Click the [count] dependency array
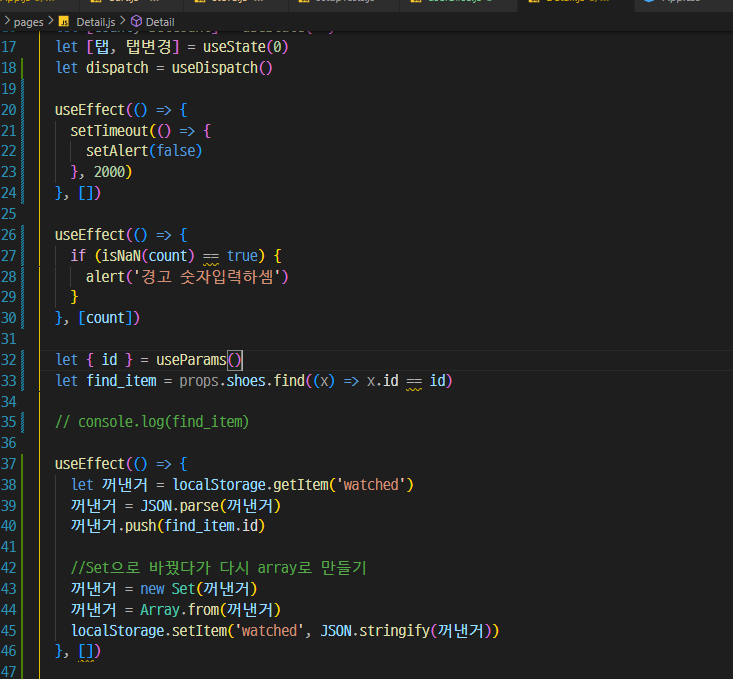Viewport: 733px width, 679px height. click(105, 318)
